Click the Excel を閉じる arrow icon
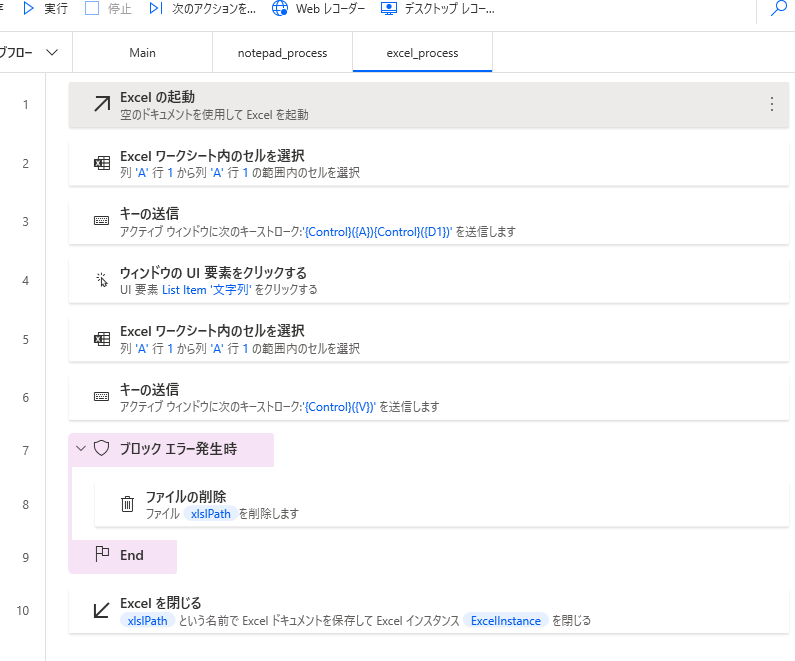 (x=101, y=610)
